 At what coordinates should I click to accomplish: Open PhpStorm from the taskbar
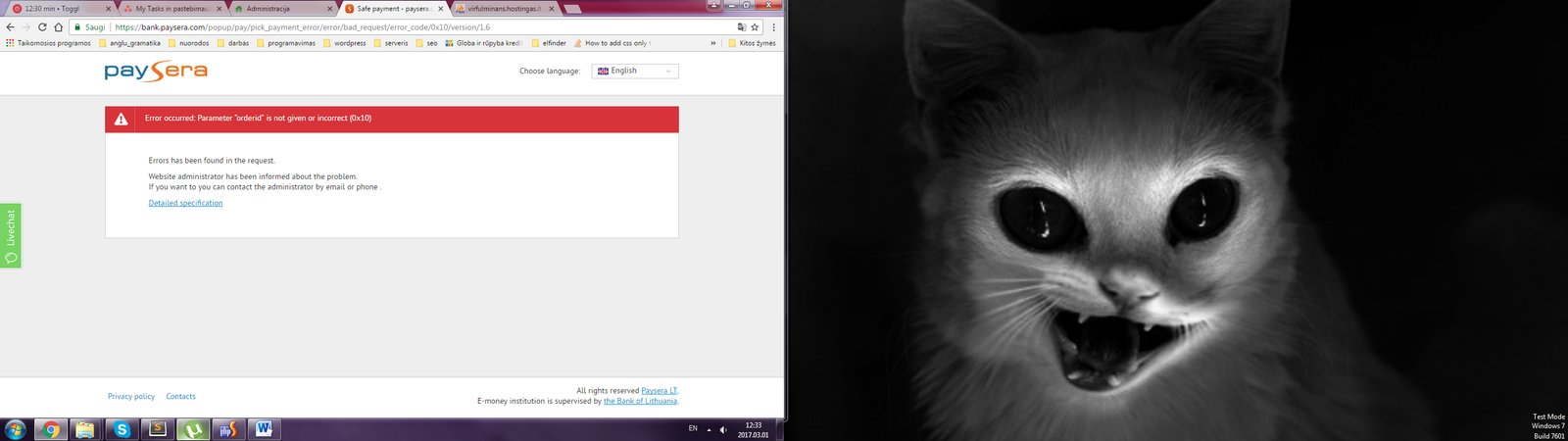pyautogui.click(x=227, y=429)
